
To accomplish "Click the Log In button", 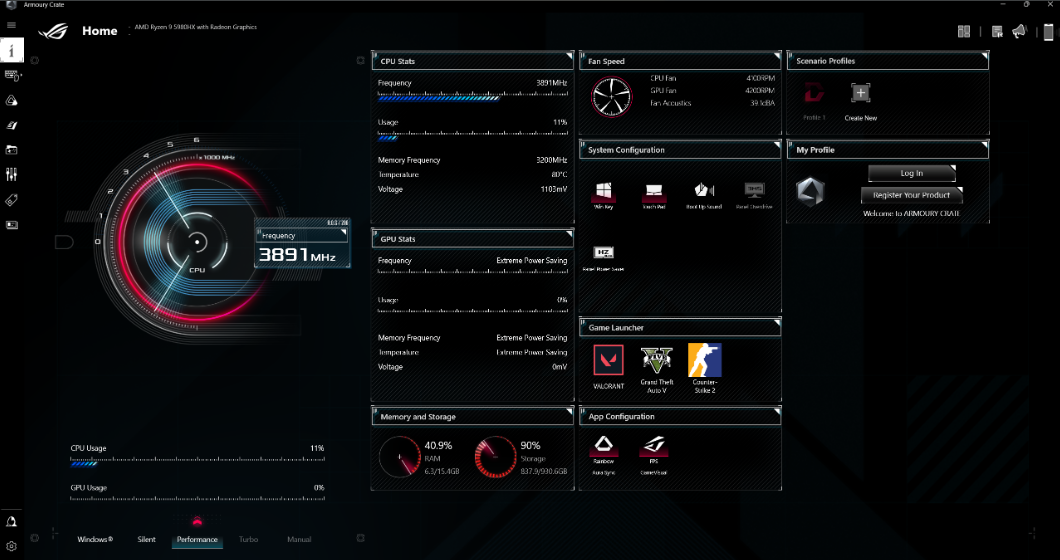I will click(911, 173).
